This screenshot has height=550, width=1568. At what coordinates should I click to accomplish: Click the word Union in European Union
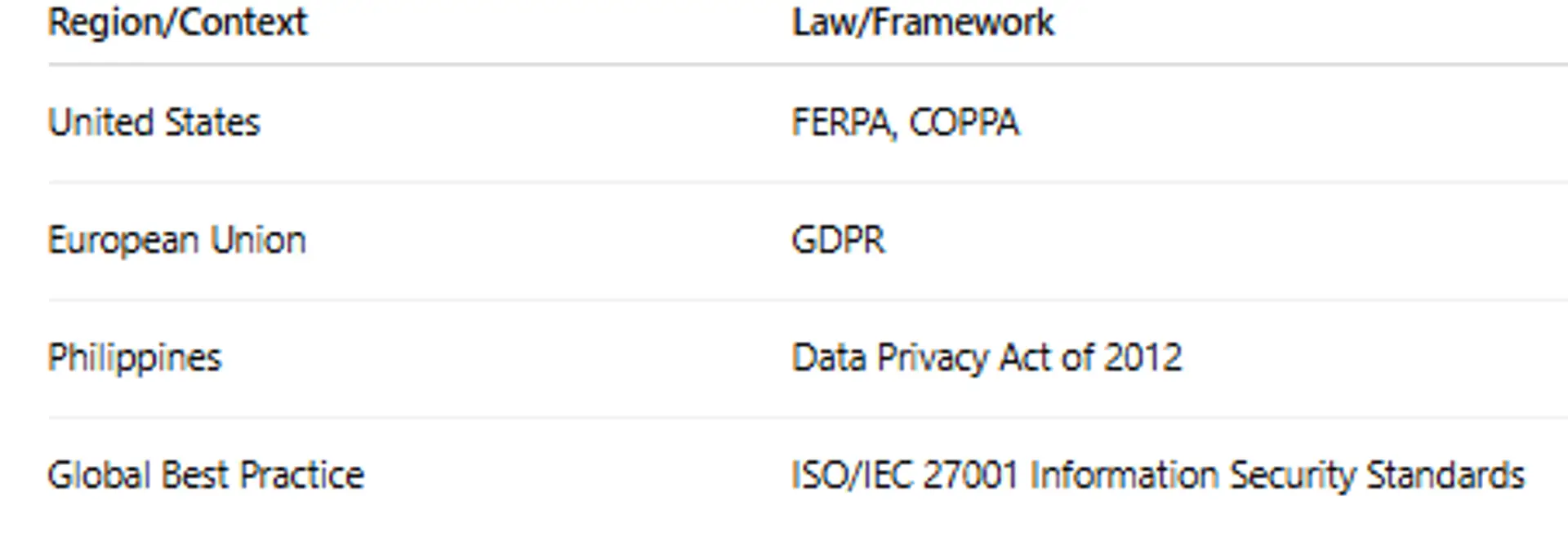click(258, 240)
